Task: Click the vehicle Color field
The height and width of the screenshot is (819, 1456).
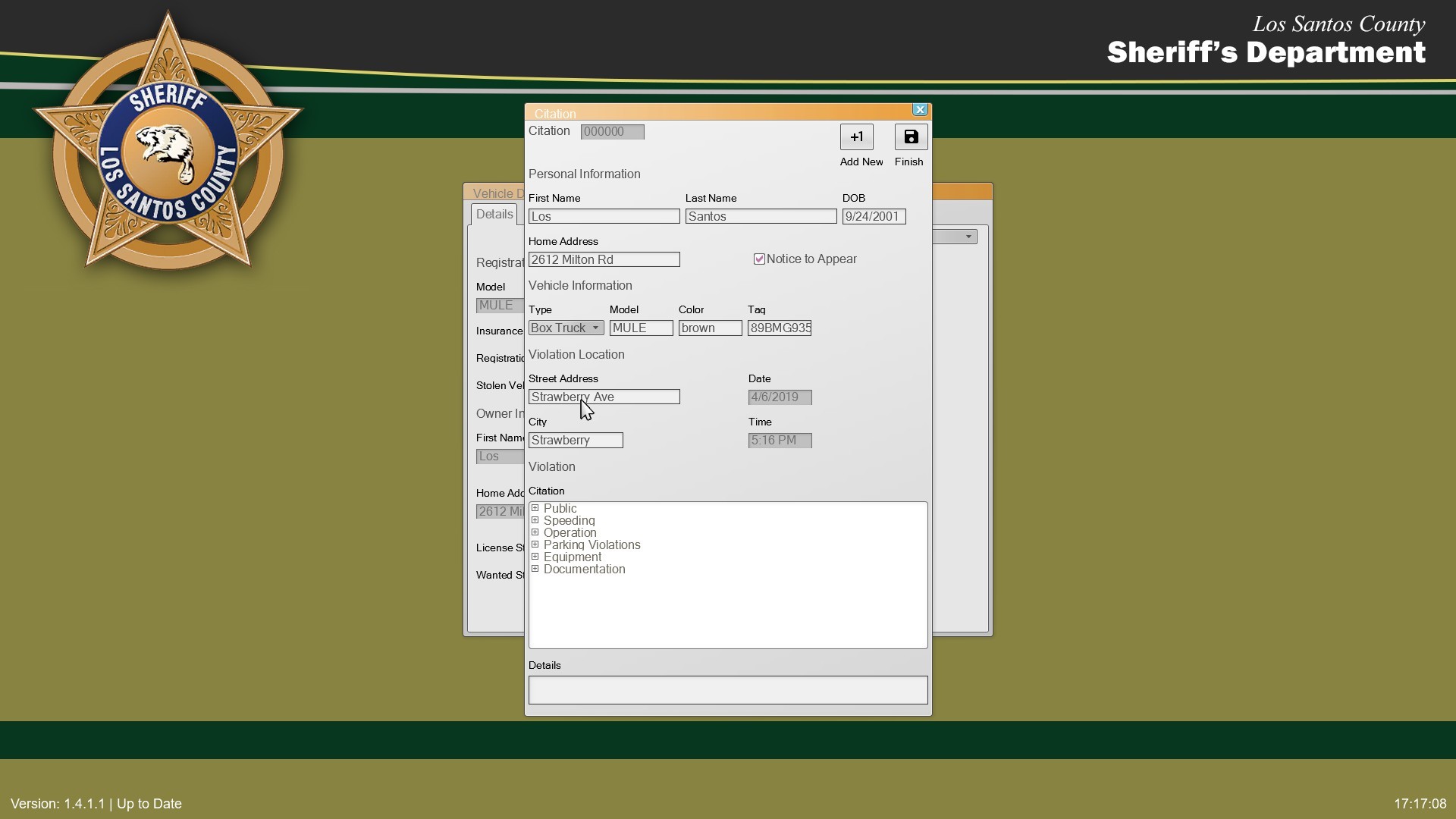Action: 710,328
